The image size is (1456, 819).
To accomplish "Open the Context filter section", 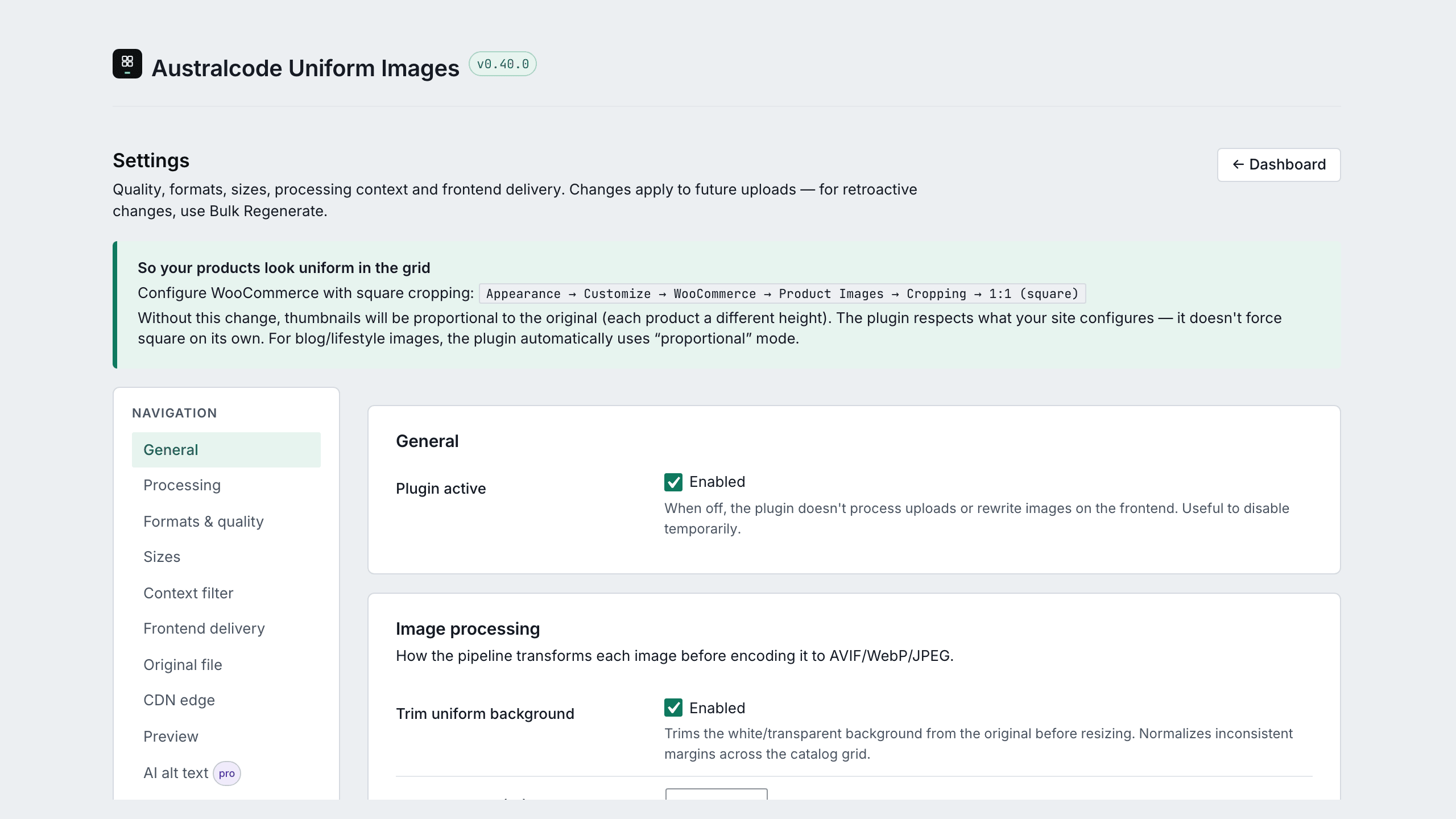I will click(x=226, y=593).
